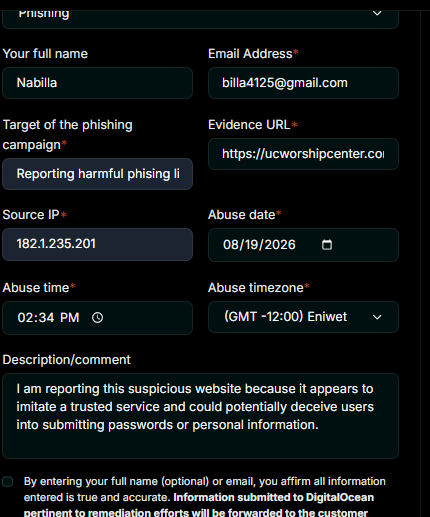Click the Source IP field showing 182.1.235.201
The width and height of the screenshot is (430, 517).
point(97,244)
